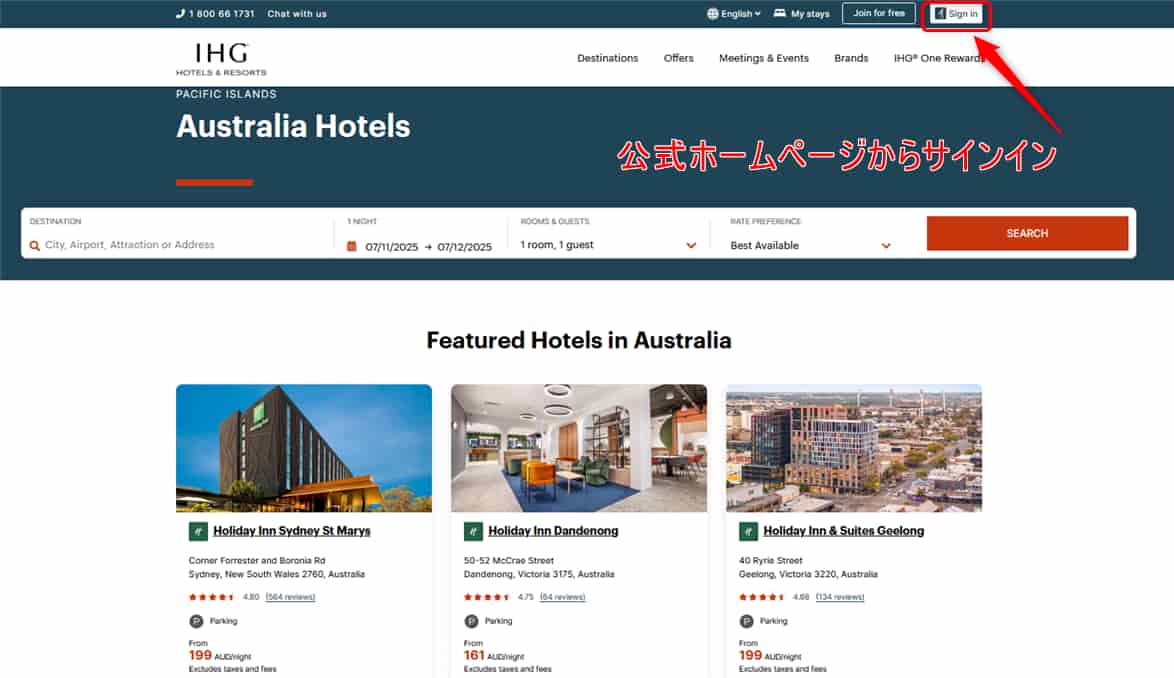Click Holiday Inn logo beside Dandenong
Viewport: 1174px width, 678px height.
[473, 531]
